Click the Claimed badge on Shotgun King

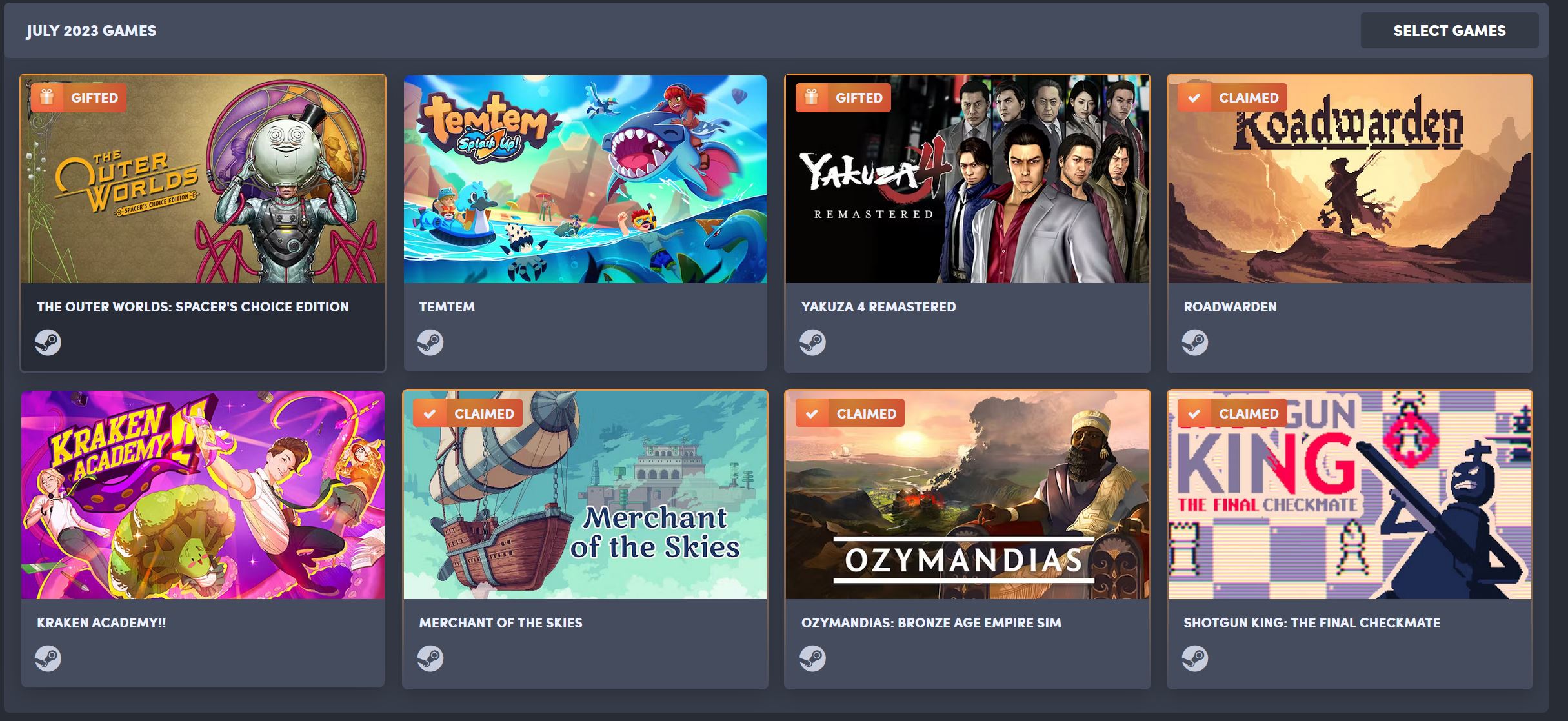click(1232, 413)
